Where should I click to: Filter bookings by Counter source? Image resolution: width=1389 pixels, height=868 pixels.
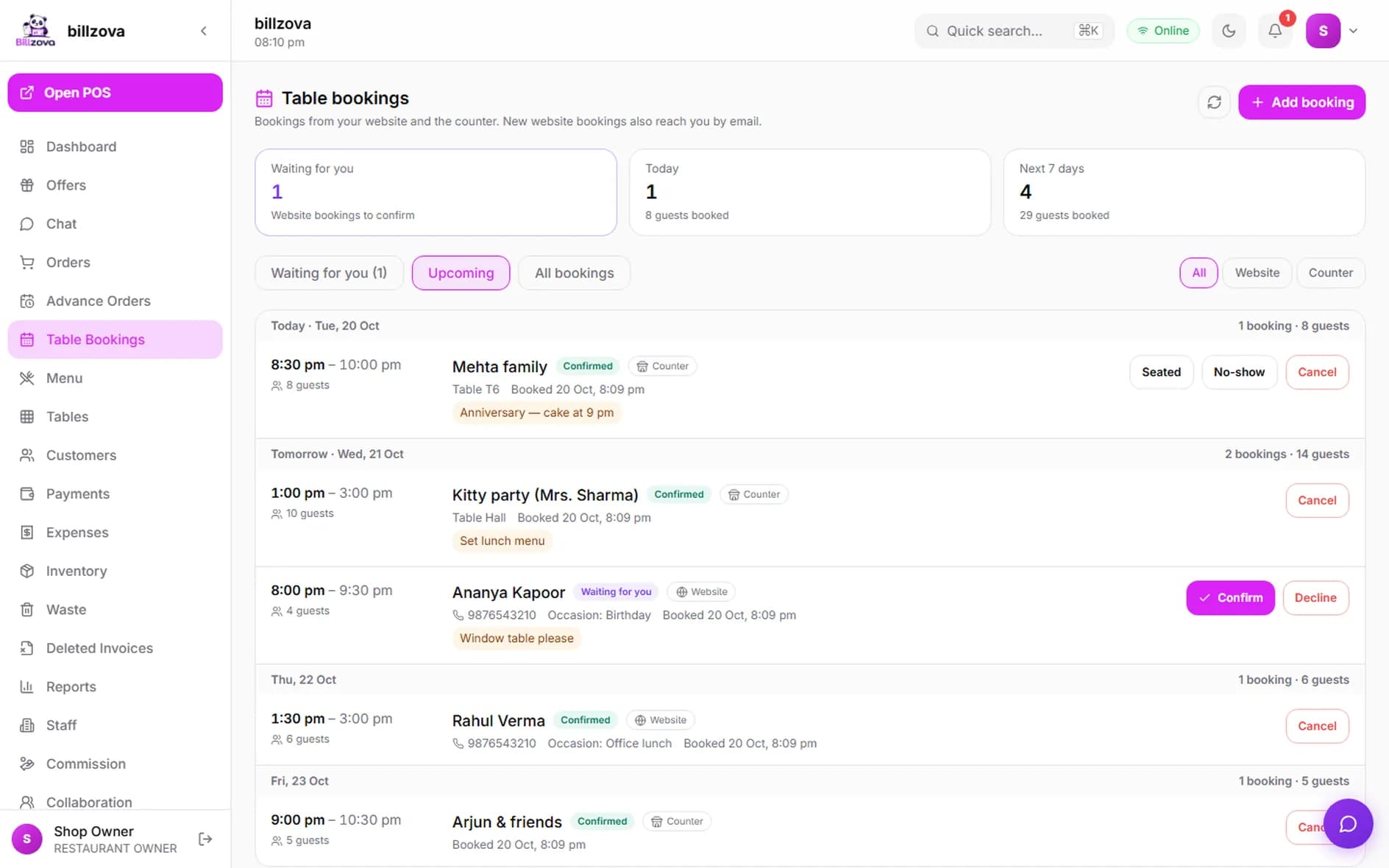1330,273
